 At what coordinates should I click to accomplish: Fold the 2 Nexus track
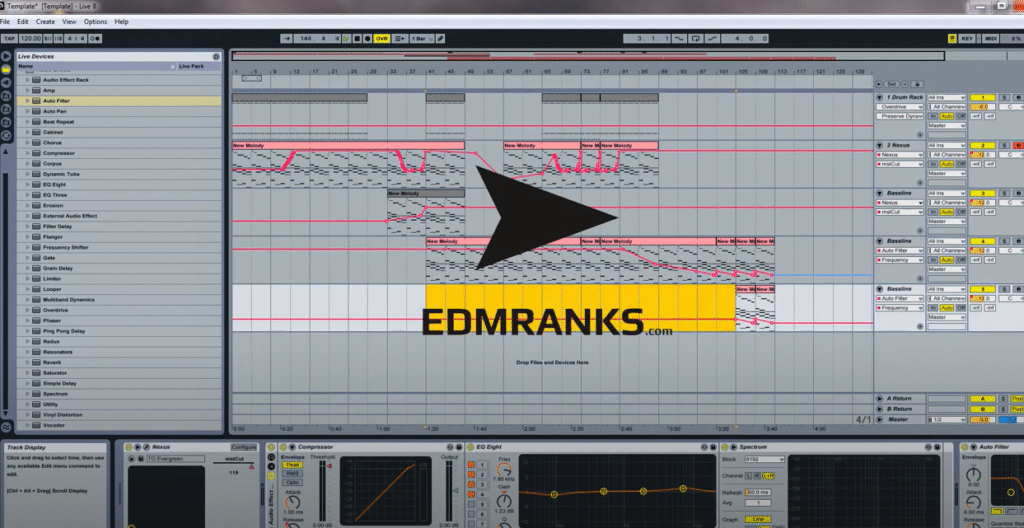point(879,145)
